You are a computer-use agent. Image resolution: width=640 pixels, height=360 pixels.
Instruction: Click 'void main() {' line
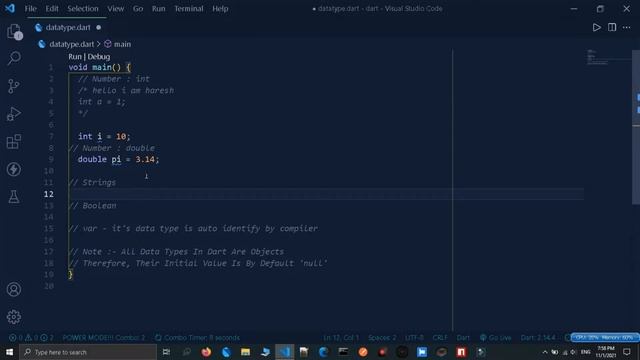click(100, 67)
